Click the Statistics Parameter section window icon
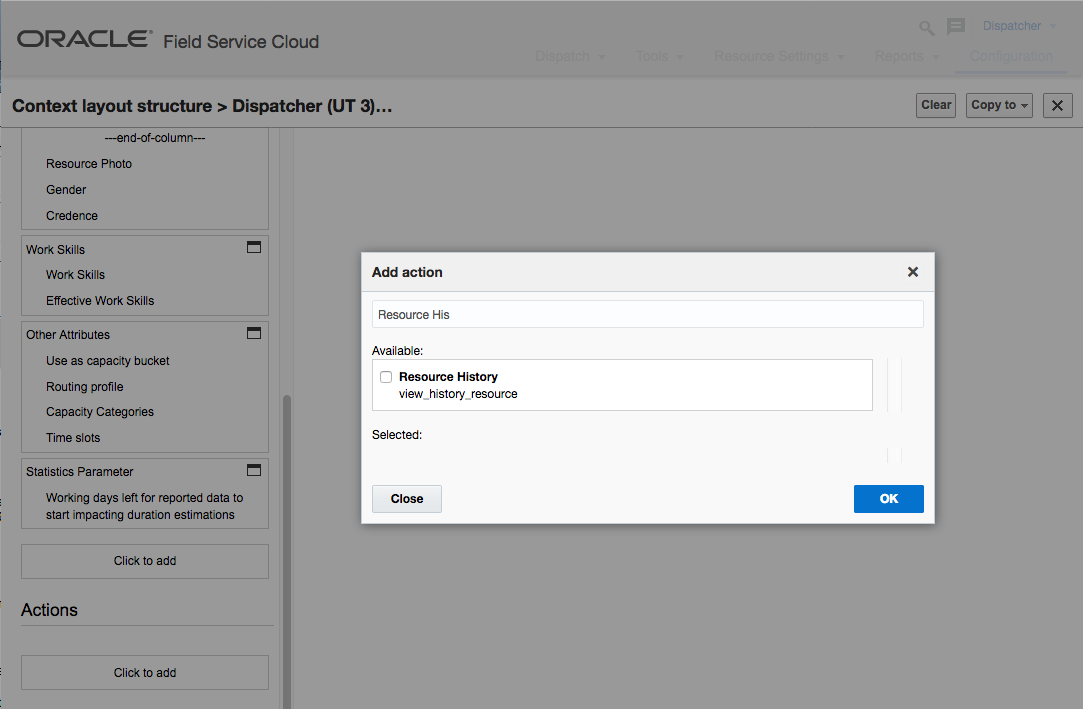 (x=253, y=470)
